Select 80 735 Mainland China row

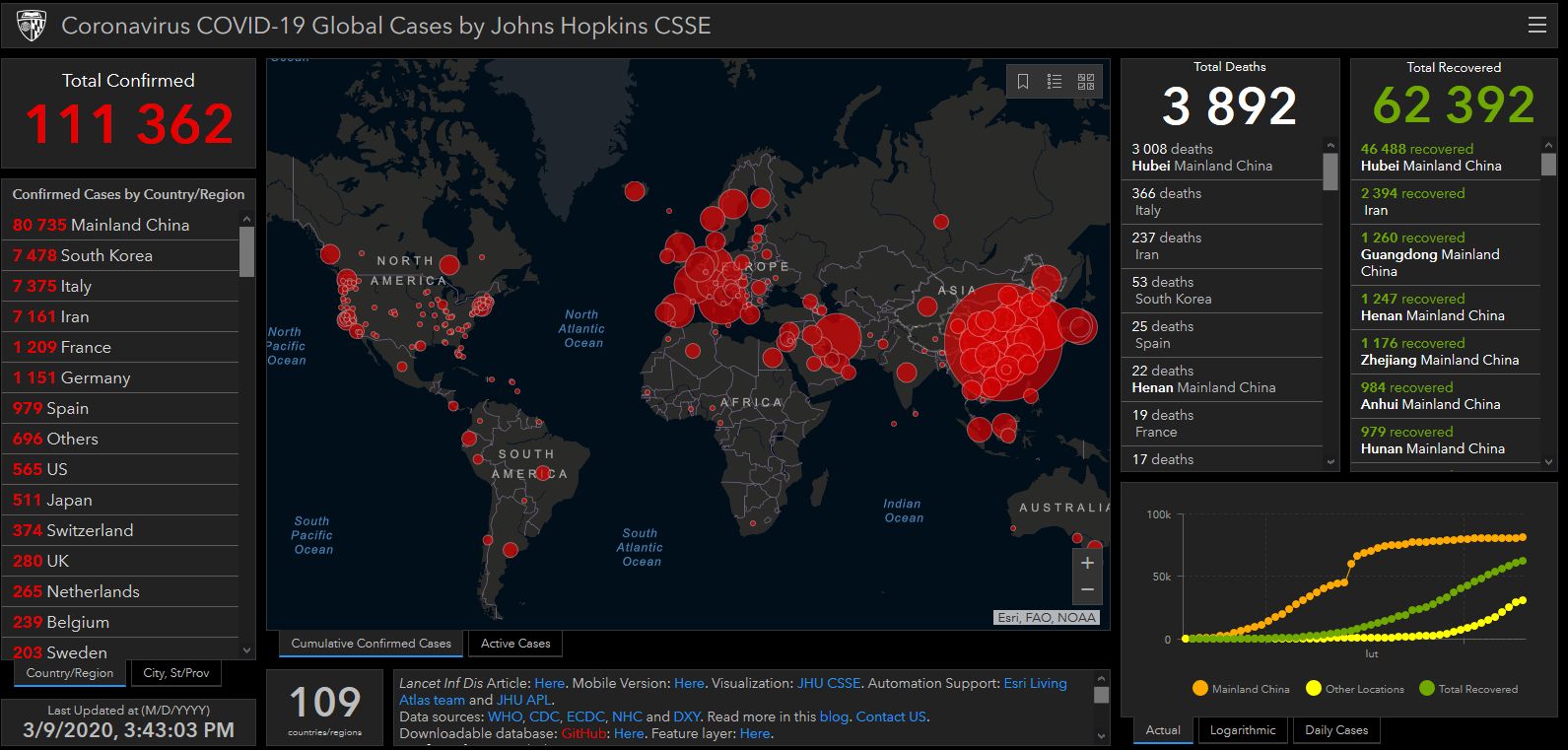121,225
